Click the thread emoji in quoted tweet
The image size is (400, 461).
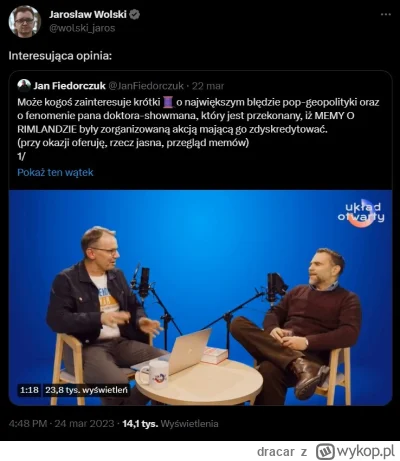click(168, 102)
